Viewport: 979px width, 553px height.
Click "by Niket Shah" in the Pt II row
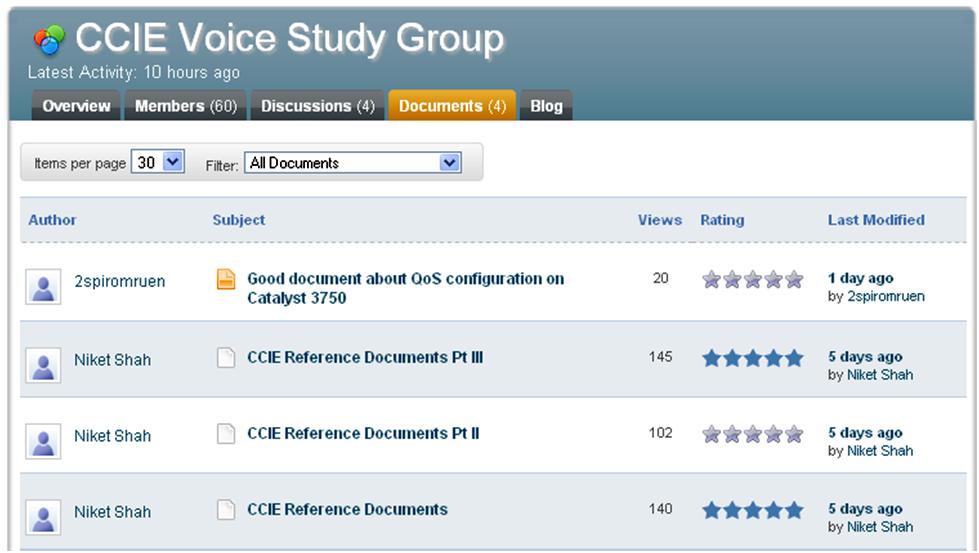870,451
